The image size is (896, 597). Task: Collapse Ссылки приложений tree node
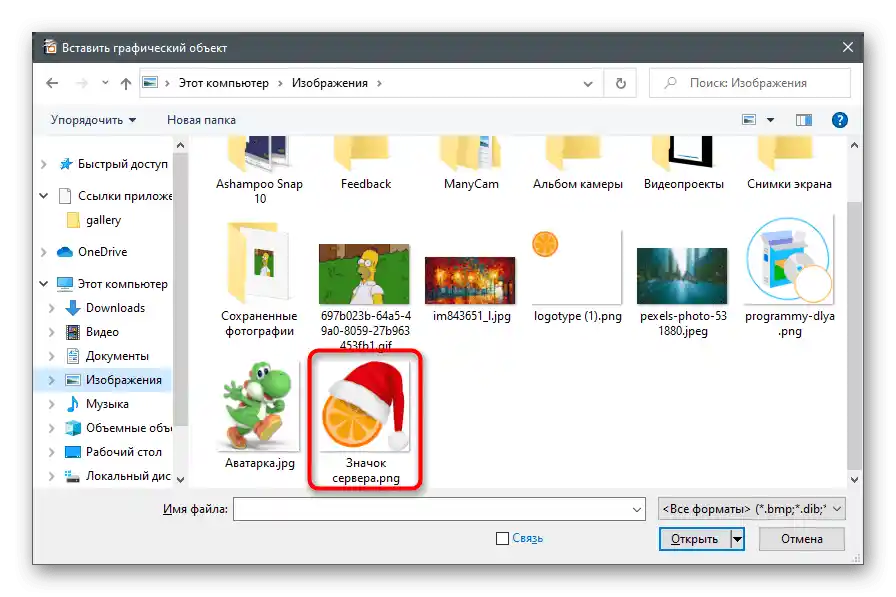coord(43,196)
